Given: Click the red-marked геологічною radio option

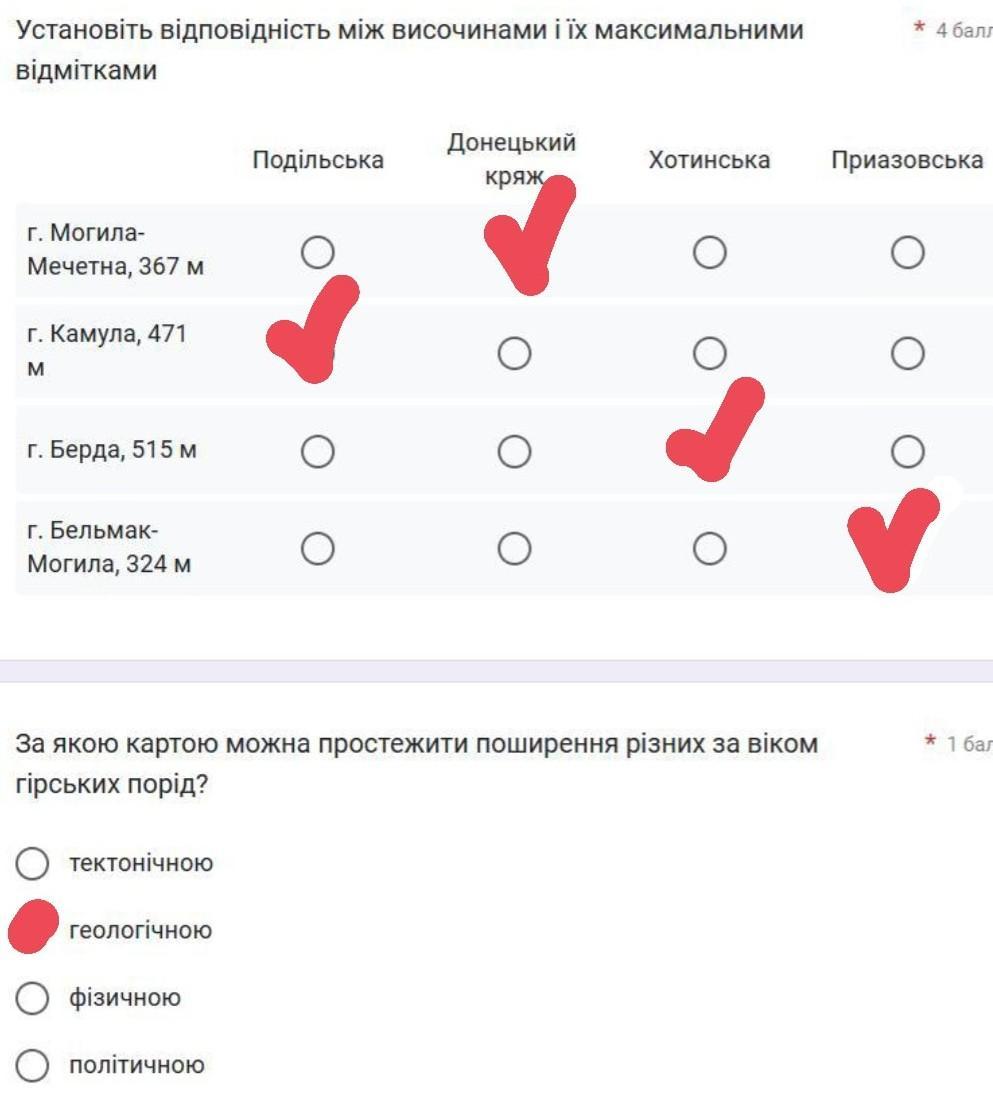Looking at the screenshot, I should pos(33,929).
